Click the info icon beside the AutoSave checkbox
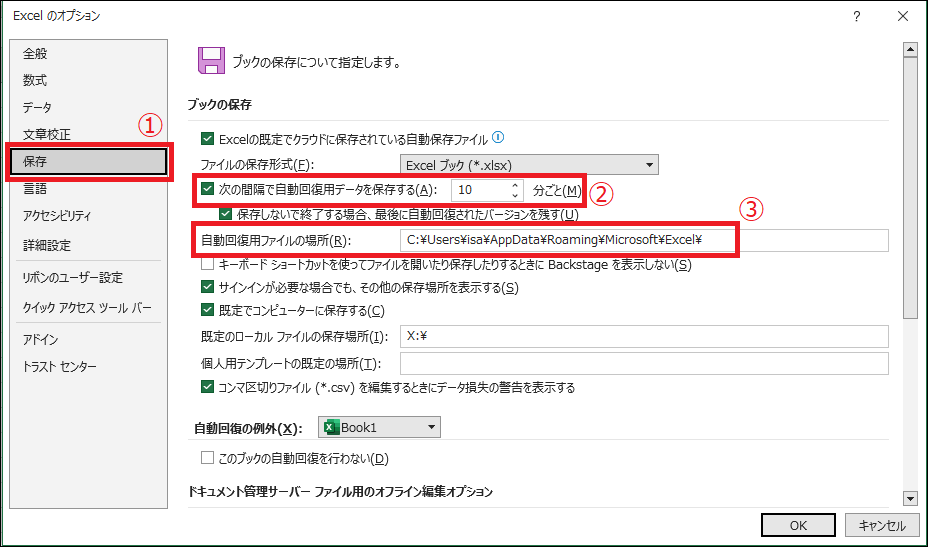Screen dimensions: 928x547 [498, 138]
